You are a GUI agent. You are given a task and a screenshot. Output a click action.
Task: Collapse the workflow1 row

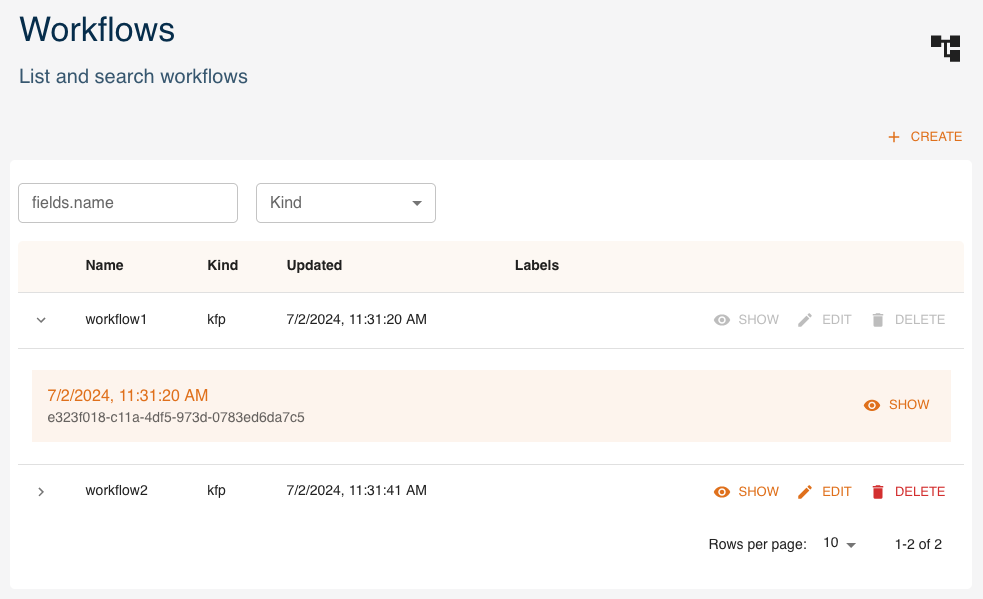point(41,320)
